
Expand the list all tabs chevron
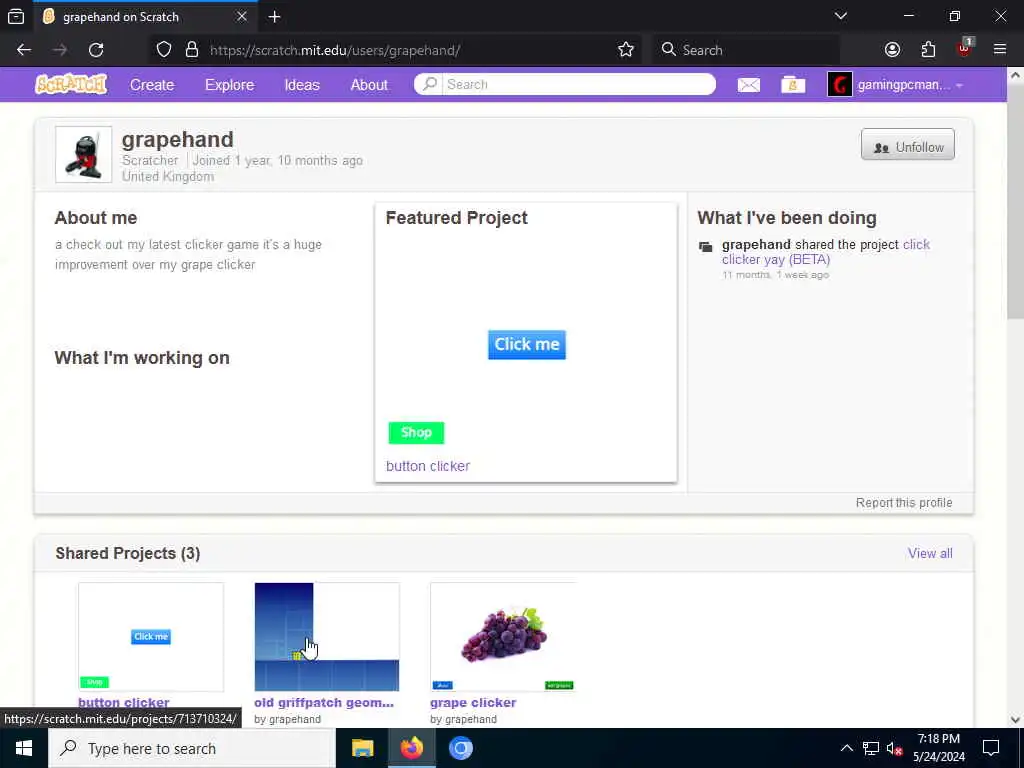[841, 16]
